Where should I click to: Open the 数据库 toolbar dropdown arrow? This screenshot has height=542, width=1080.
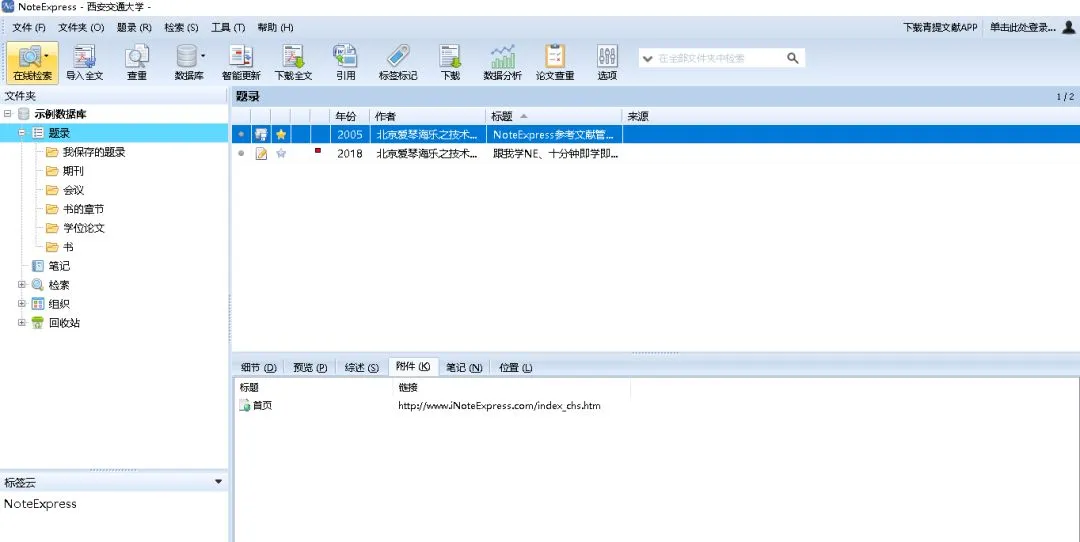click(202, 56)
